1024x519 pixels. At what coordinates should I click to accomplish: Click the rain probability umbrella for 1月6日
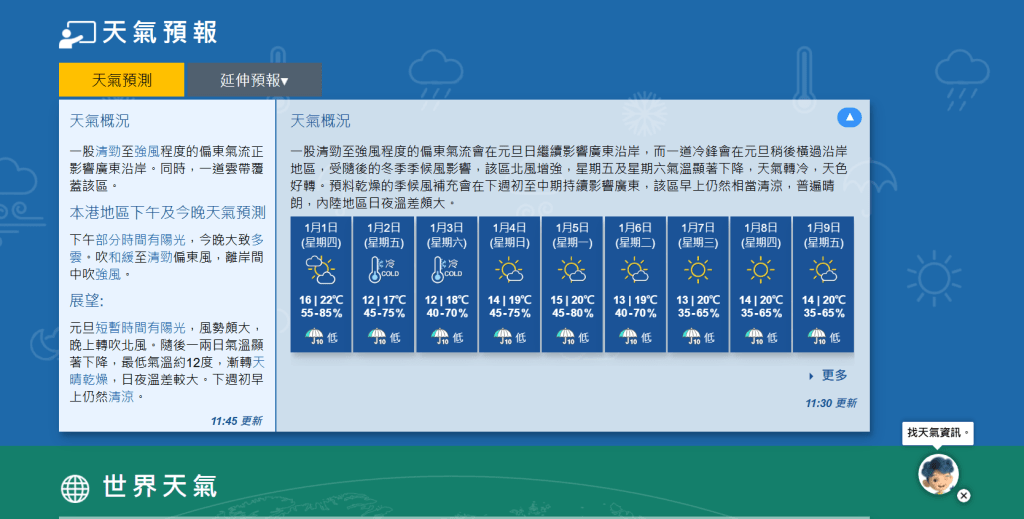tap(628, 336)
